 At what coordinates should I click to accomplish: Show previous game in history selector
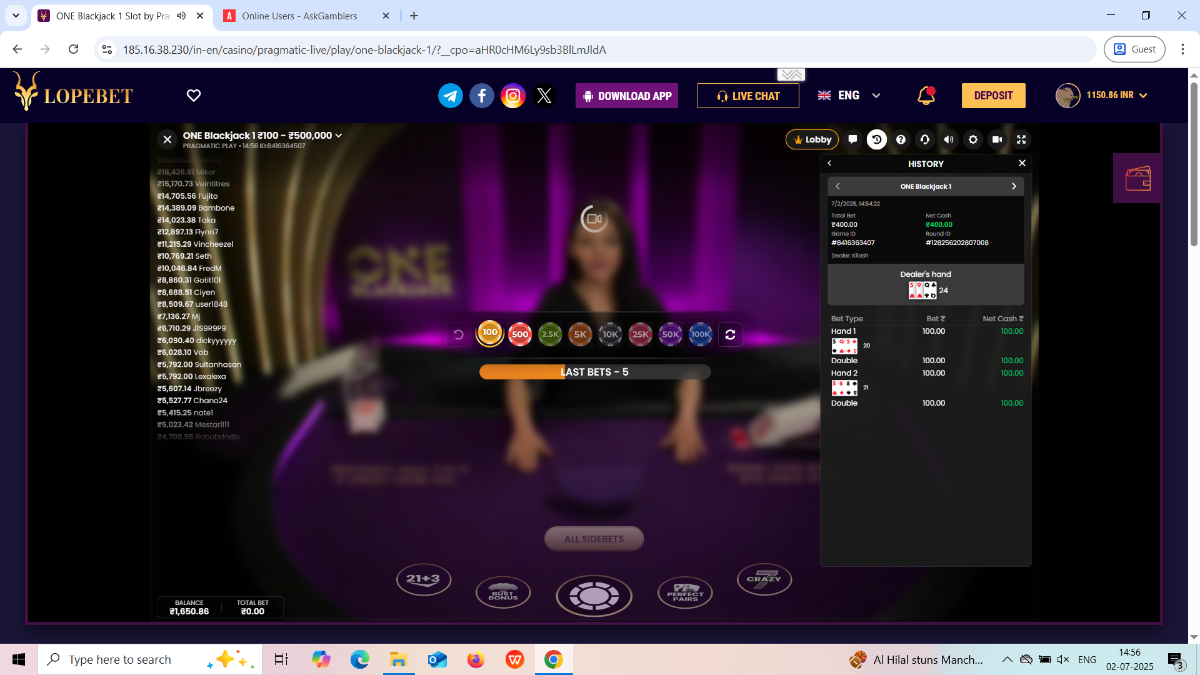click(x=838, y=186)
